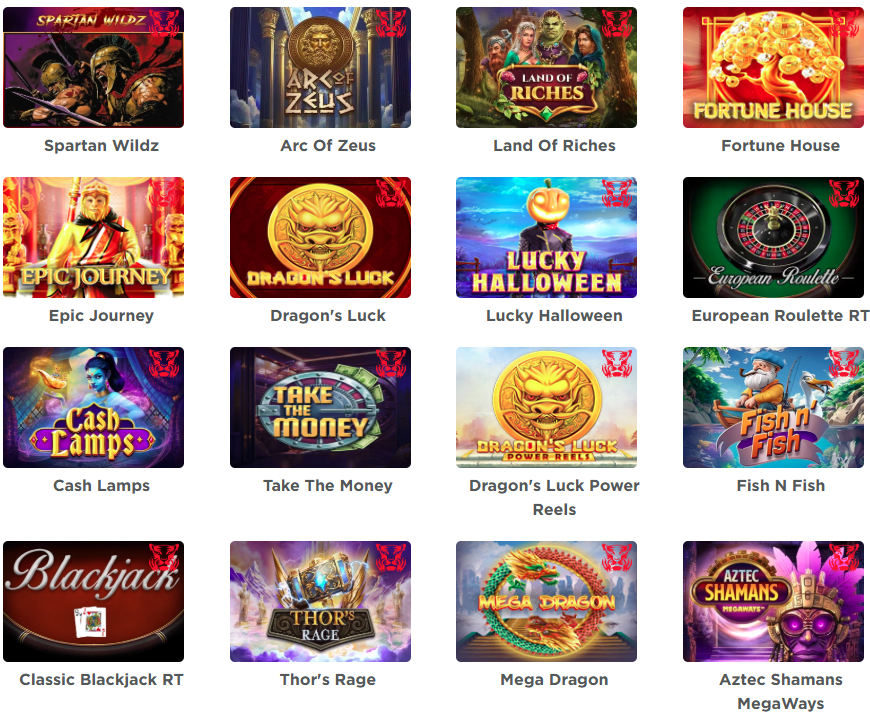
Task: Open the Spartan Wildz game thumbnail
Action: point(93,68)
